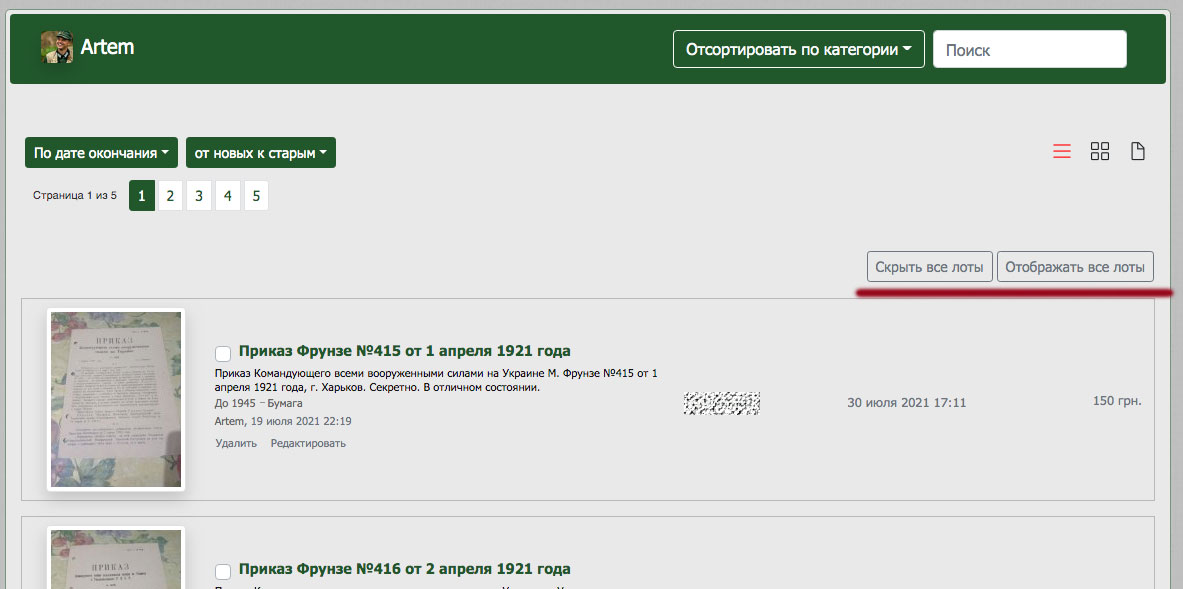Go to page 3
Viewport: 1183px width, 589px height.
pos(199,196)
